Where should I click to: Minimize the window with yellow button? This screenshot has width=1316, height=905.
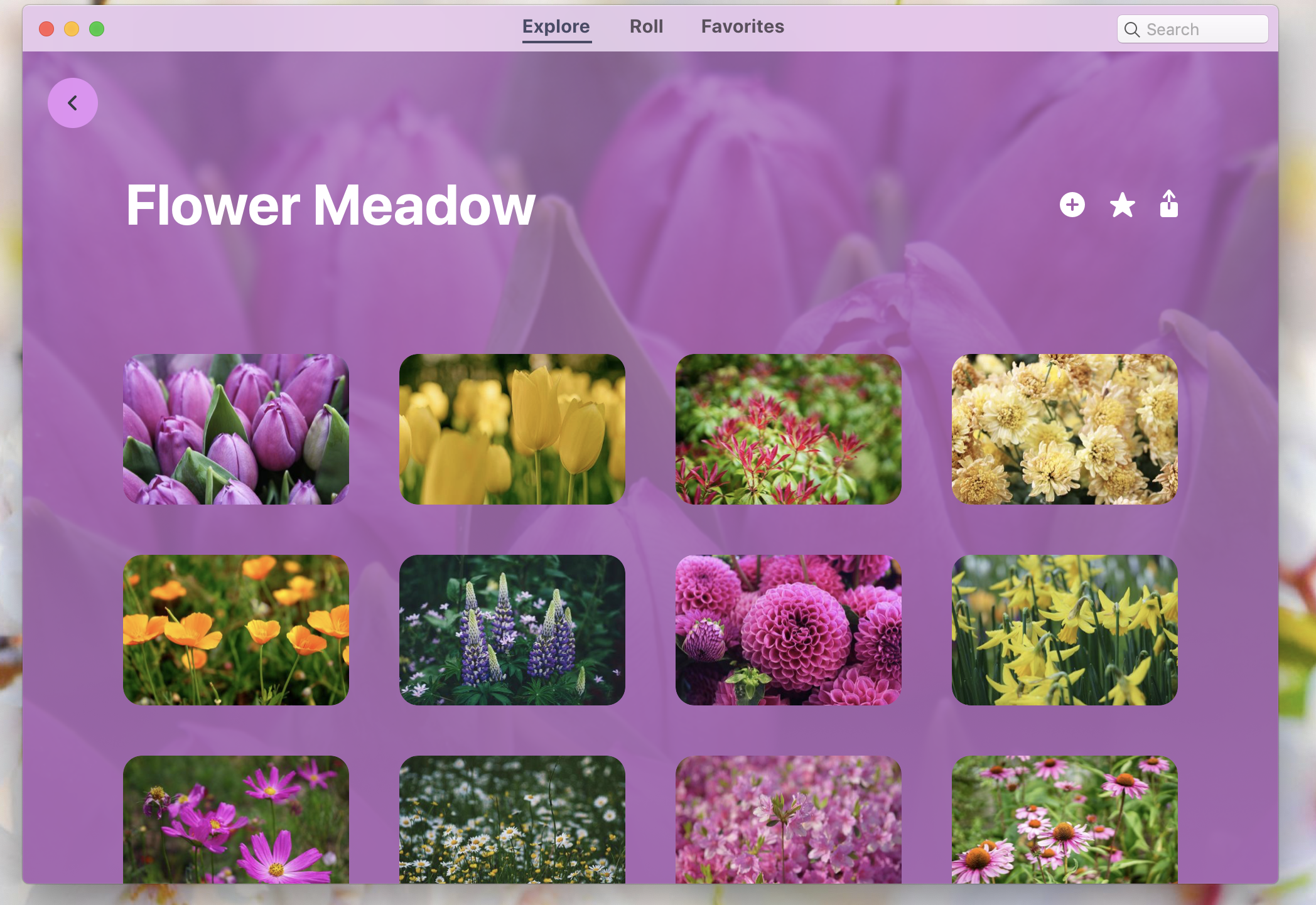[72, 29]
